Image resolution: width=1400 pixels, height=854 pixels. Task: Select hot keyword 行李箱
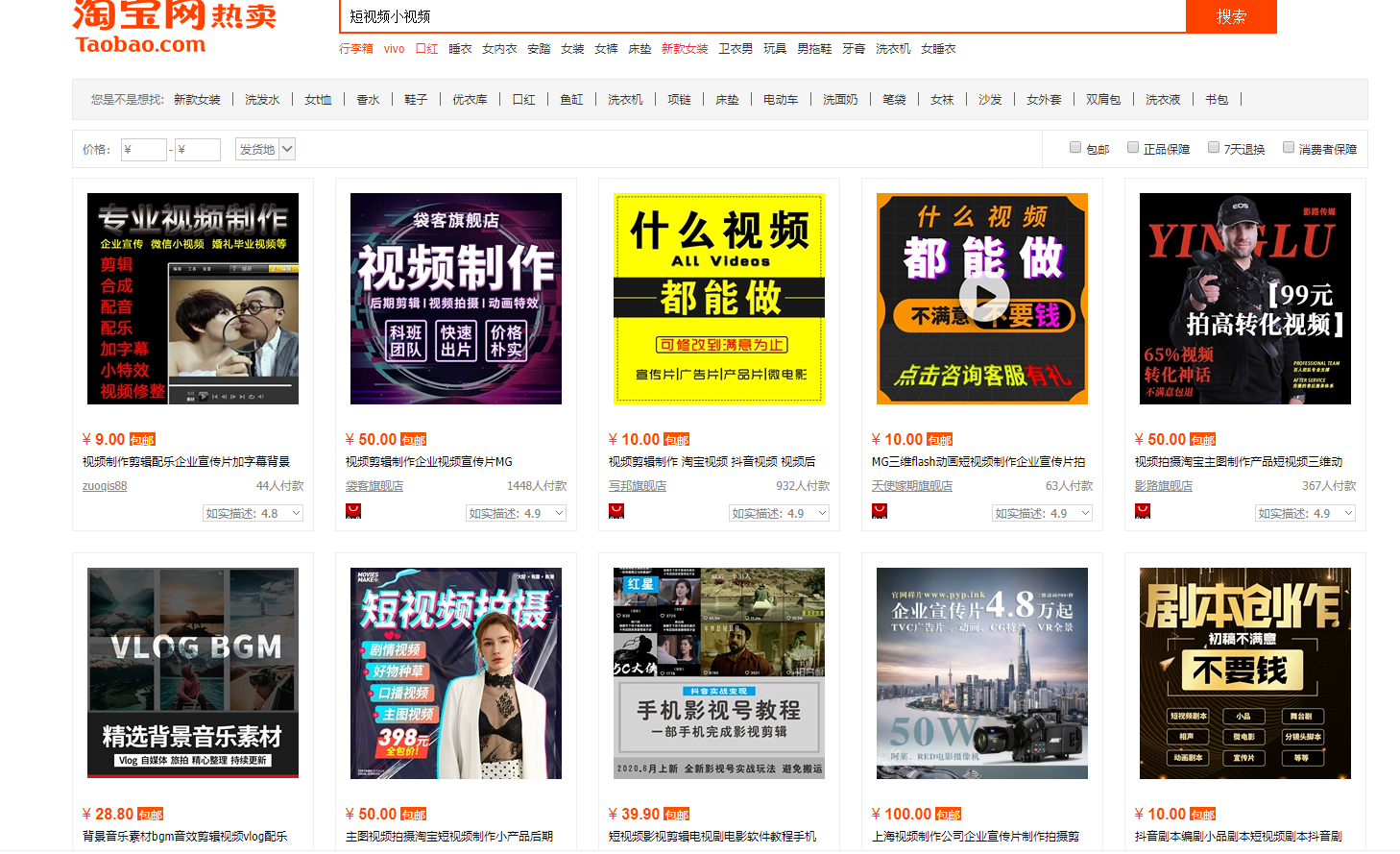pyautogui.click(x=356, y=49)
